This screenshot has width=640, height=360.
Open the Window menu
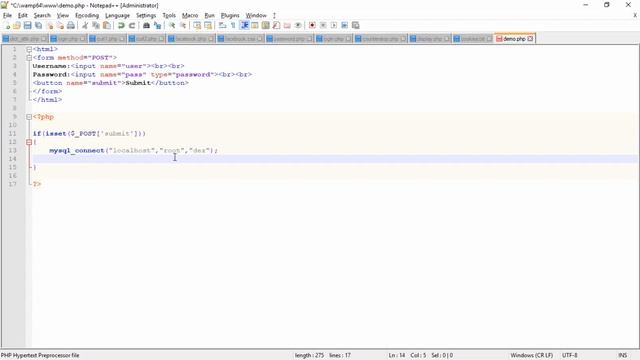(x=256, y=16)
